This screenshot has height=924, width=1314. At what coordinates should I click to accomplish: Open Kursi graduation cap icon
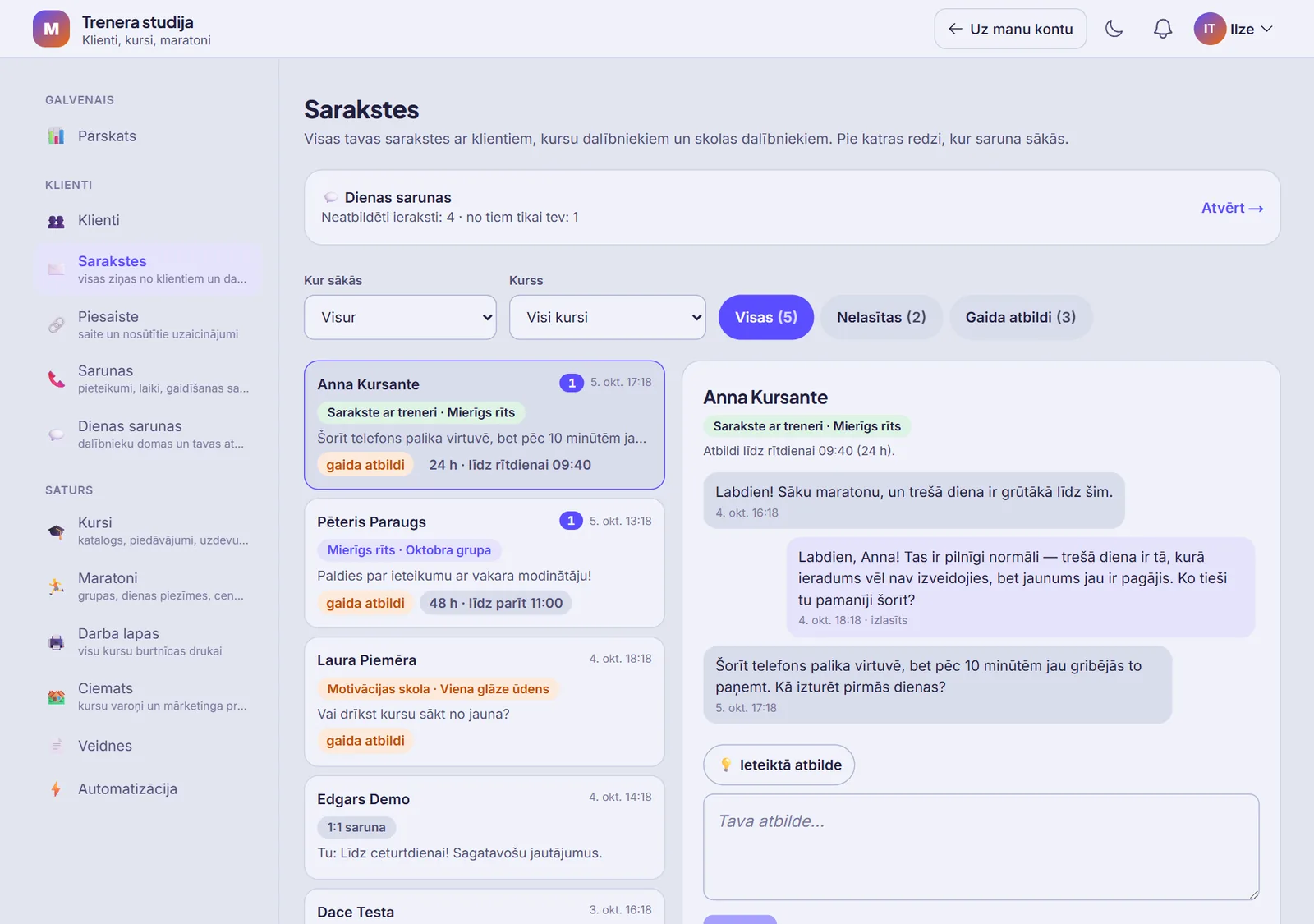tap(56, 531)
